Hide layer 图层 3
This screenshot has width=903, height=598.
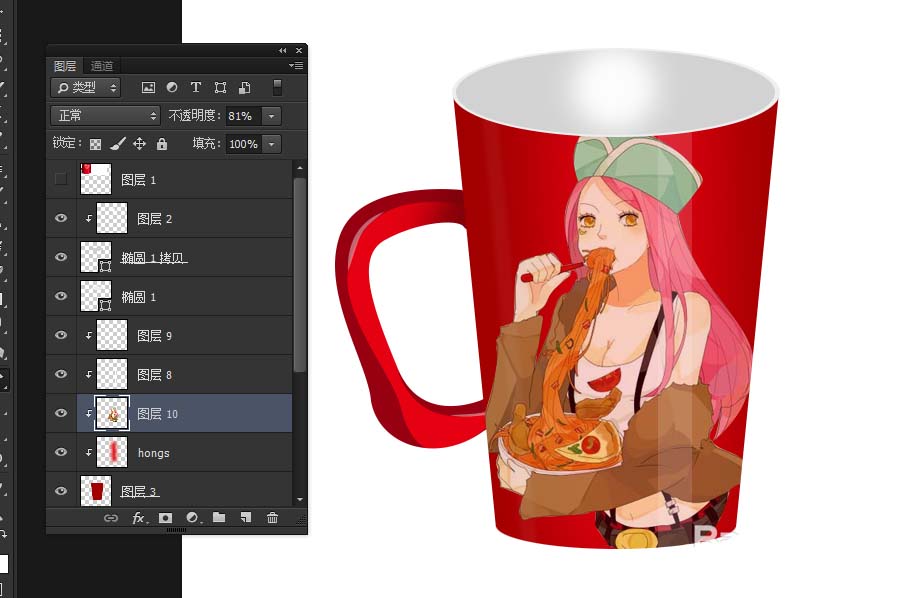coord(61,491)
